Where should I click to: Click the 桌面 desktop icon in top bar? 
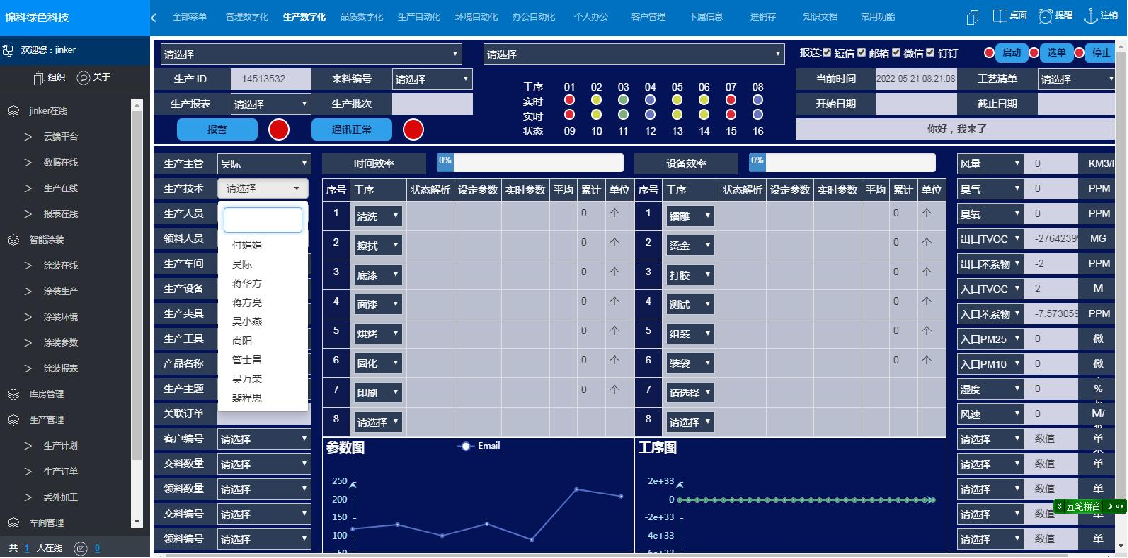(x=1000, y=16)
